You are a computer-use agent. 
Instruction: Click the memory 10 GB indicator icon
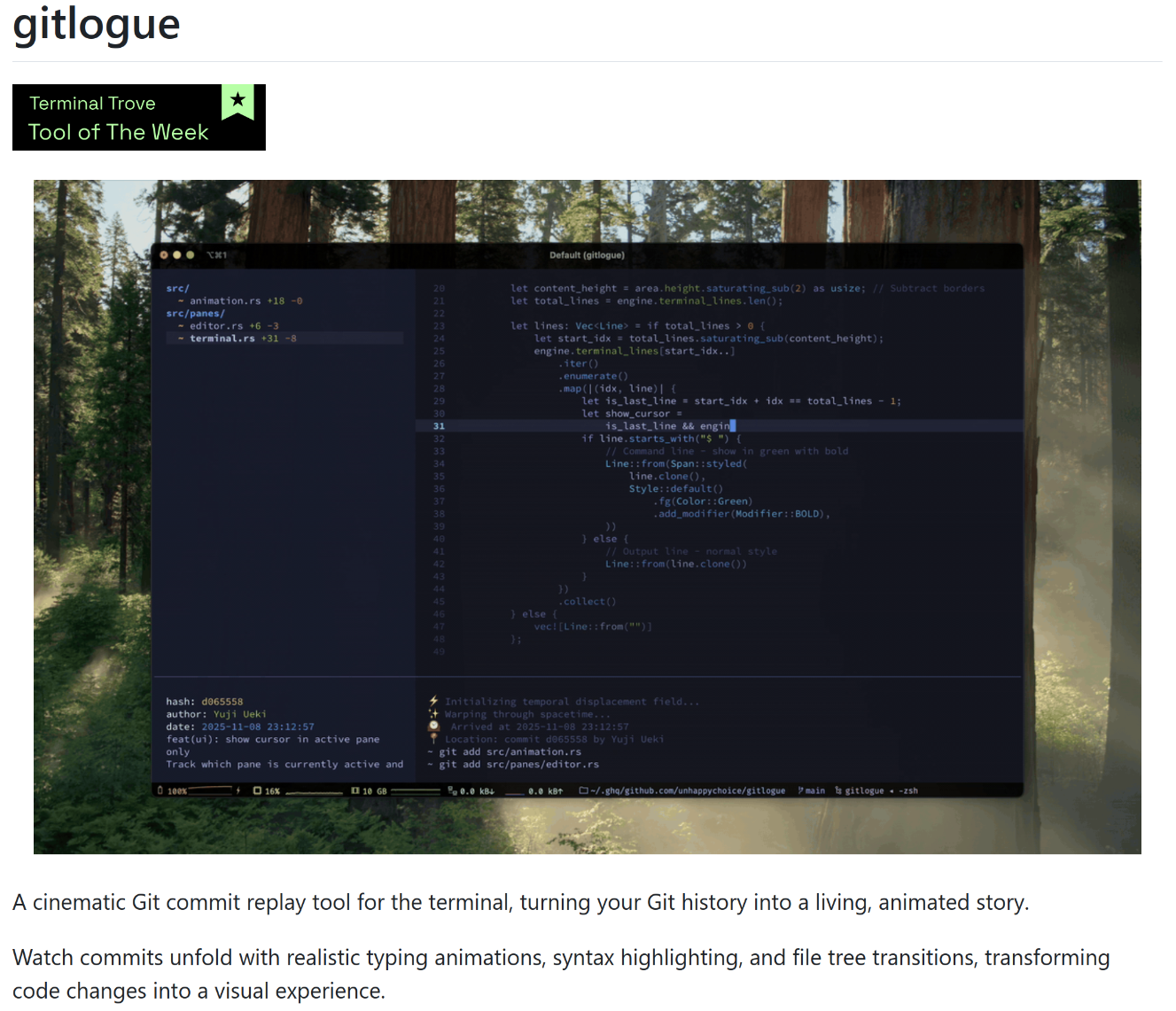tap(354, 790)
